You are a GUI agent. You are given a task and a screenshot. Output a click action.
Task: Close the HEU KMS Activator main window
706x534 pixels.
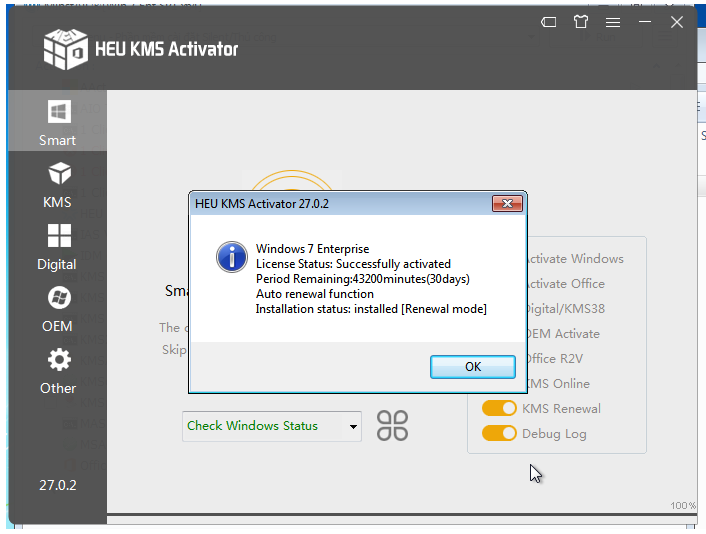(x=677, y=22)
